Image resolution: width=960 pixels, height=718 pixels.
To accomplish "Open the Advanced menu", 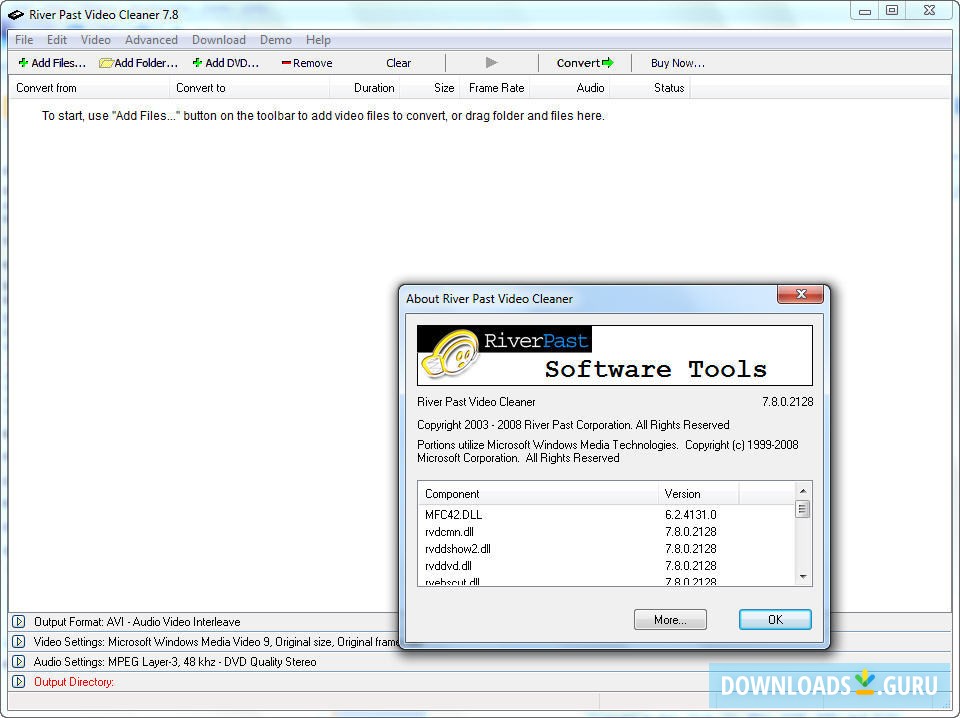I will click(x=151, y=40).
